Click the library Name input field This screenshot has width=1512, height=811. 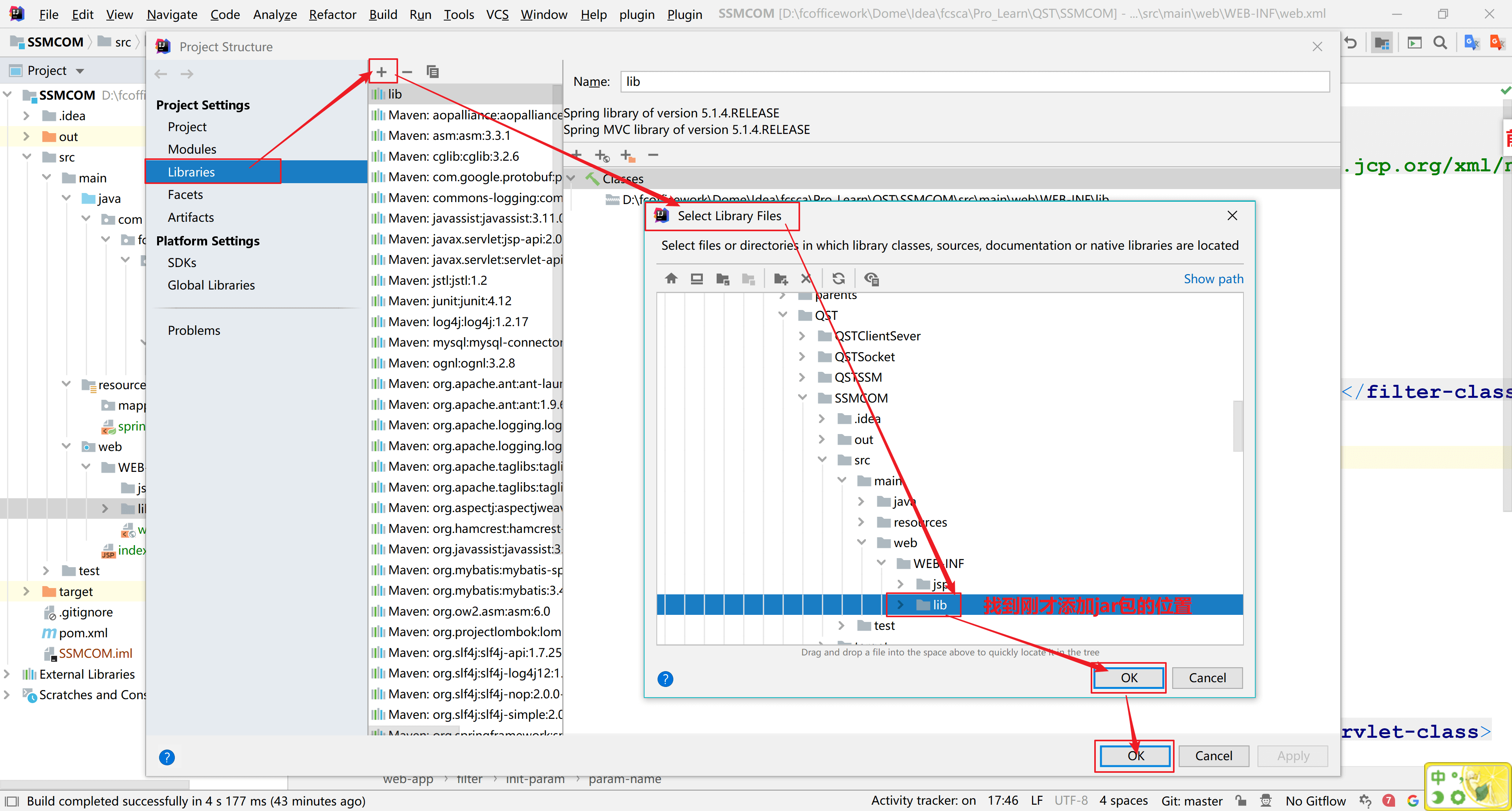(x=975, y=82)
